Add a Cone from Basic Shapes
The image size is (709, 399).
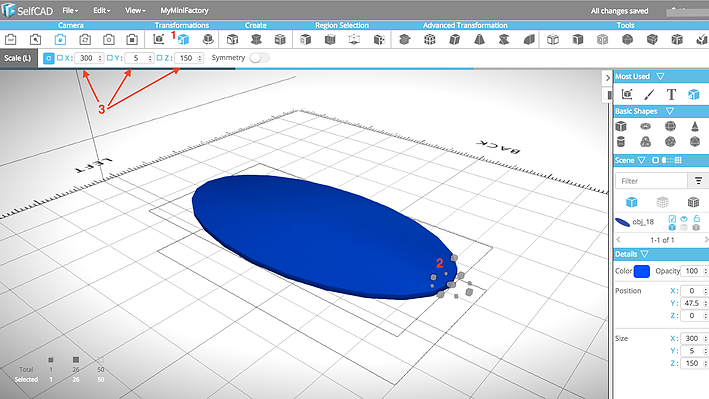695,126
